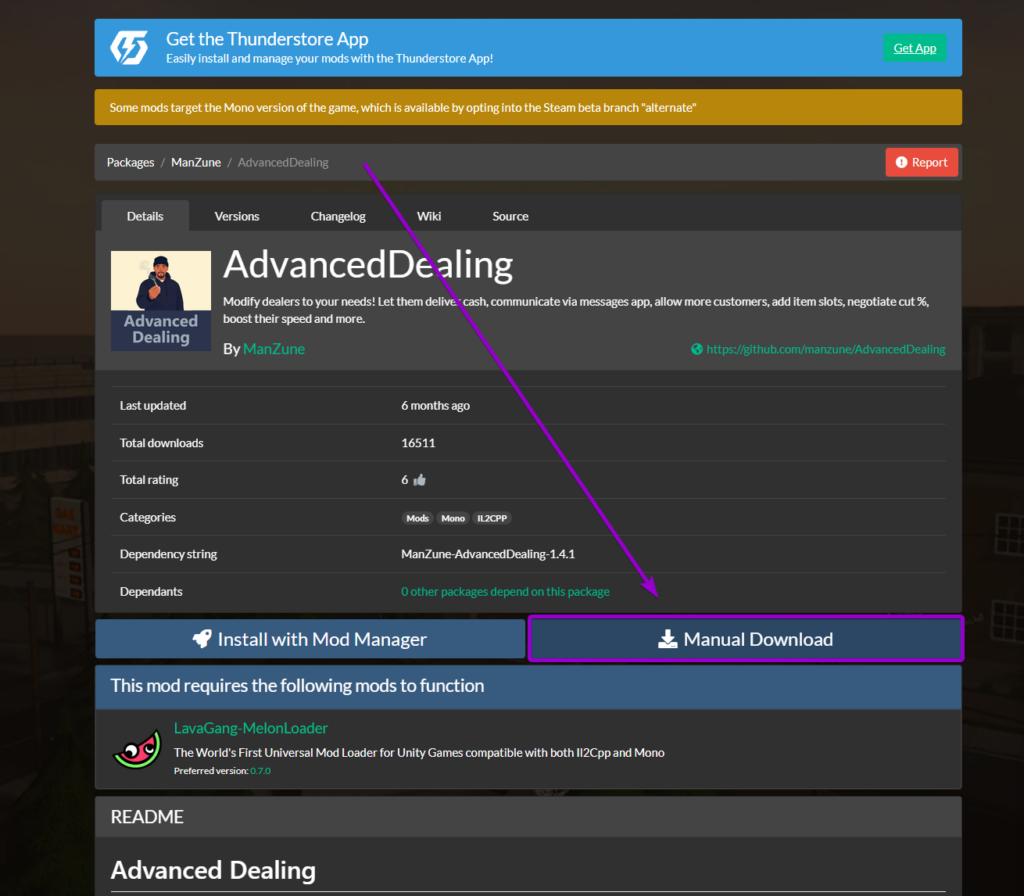Open the GitHub AdvancedDealing repository link
The height and width of the screenshot is (896, 1024).
(825, 349)
